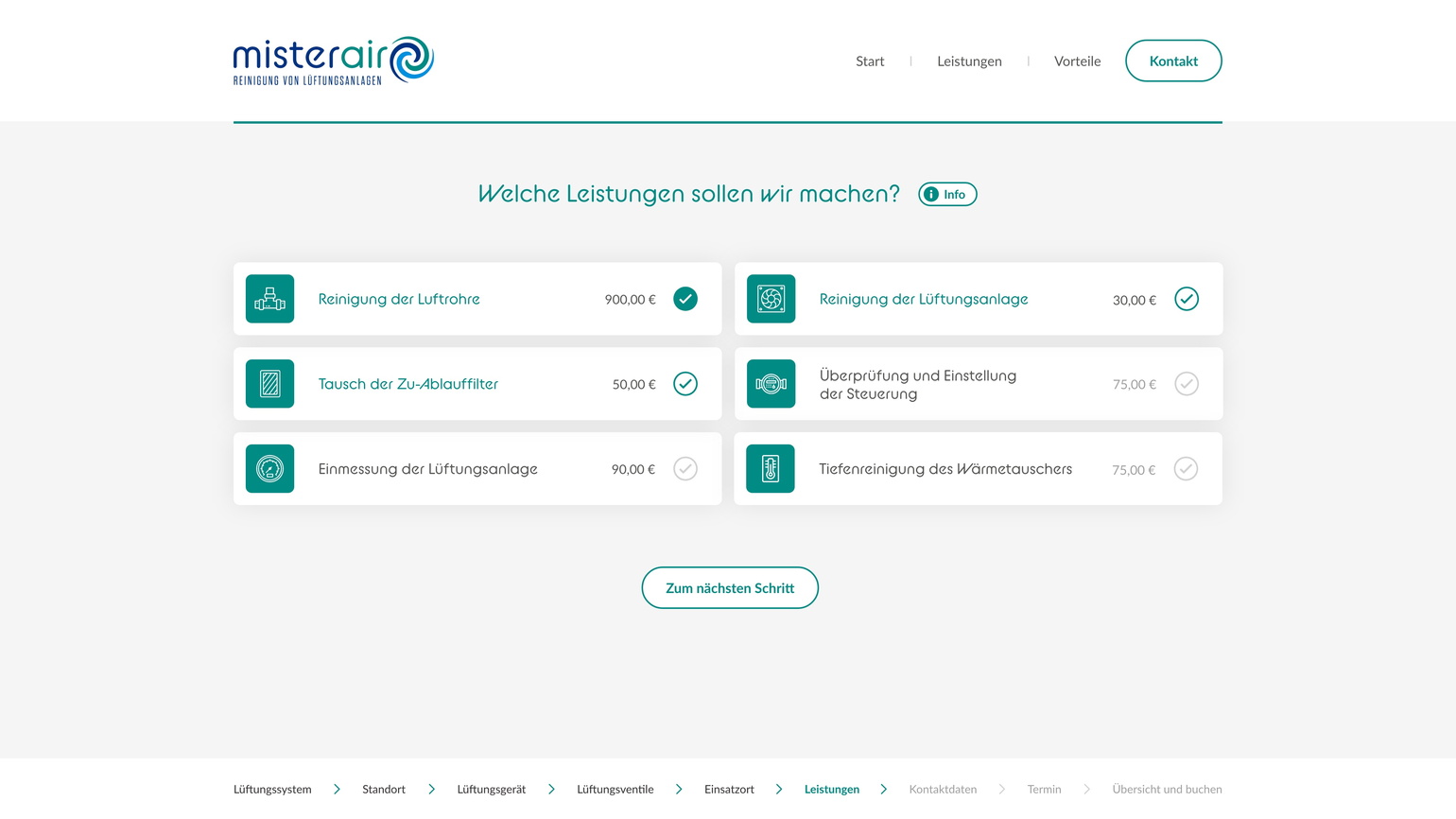Click Reinigung der Lüftungsanlage label

click(x=924, y=299)
